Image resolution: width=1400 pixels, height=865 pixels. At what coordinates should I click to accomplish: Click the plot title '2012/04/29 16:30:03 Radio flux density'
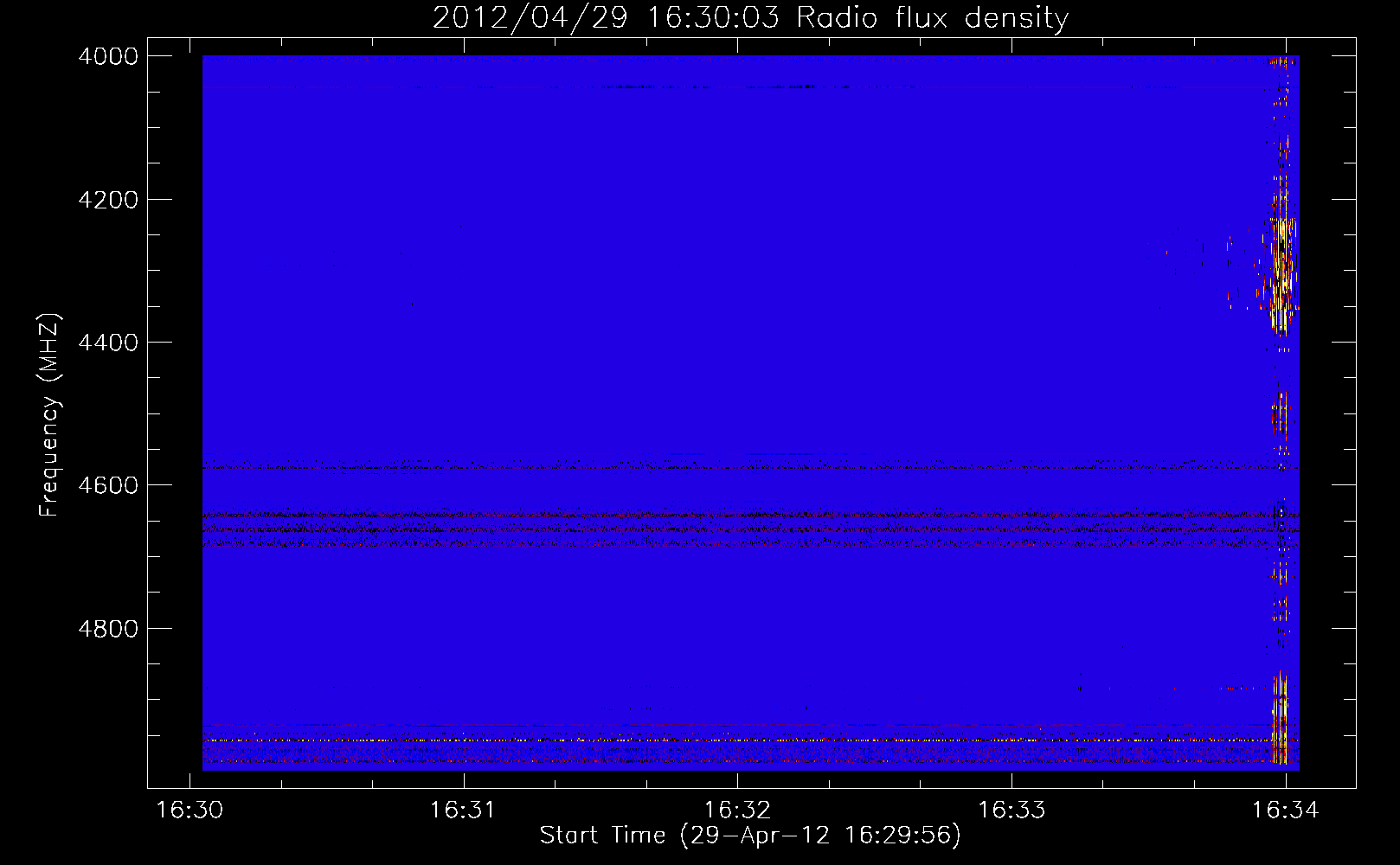click(x=750, y=17)
